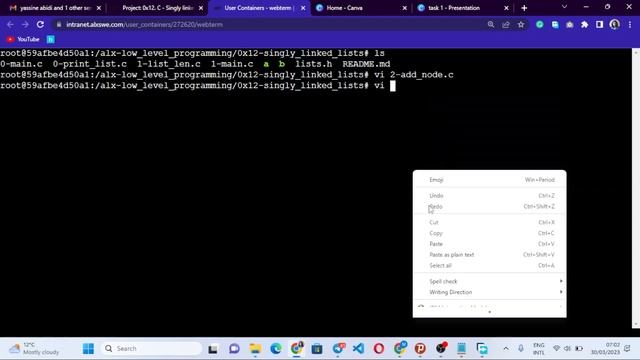Open the browser side panel icon
Viewport: 640px width, 360px height.
599,24
